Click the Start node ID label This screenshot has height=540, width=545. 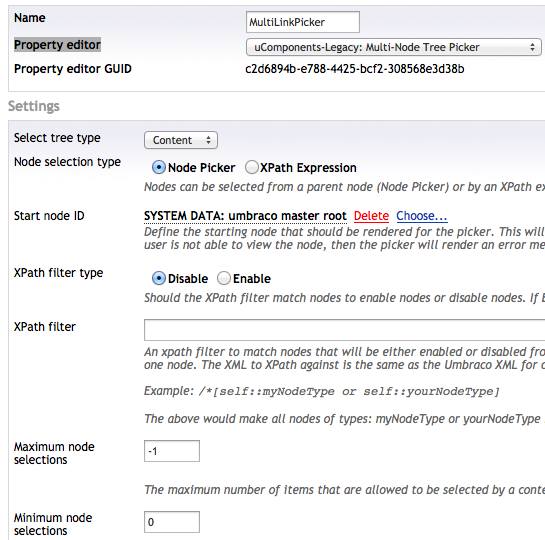[49, 216]
